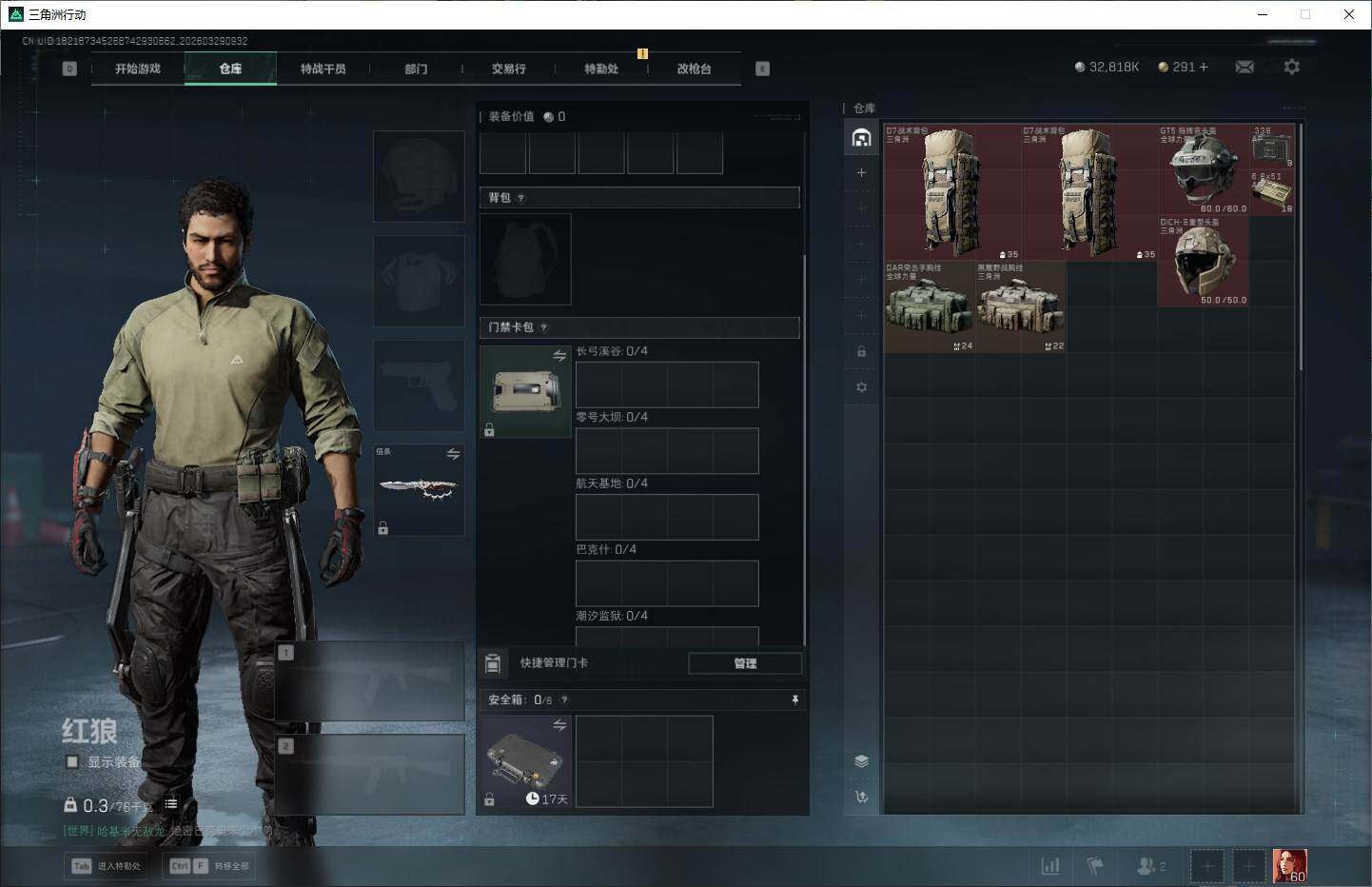Screen dimensions: 1372x887
Task: Open the 背包 help question mark
Action: 520,198
